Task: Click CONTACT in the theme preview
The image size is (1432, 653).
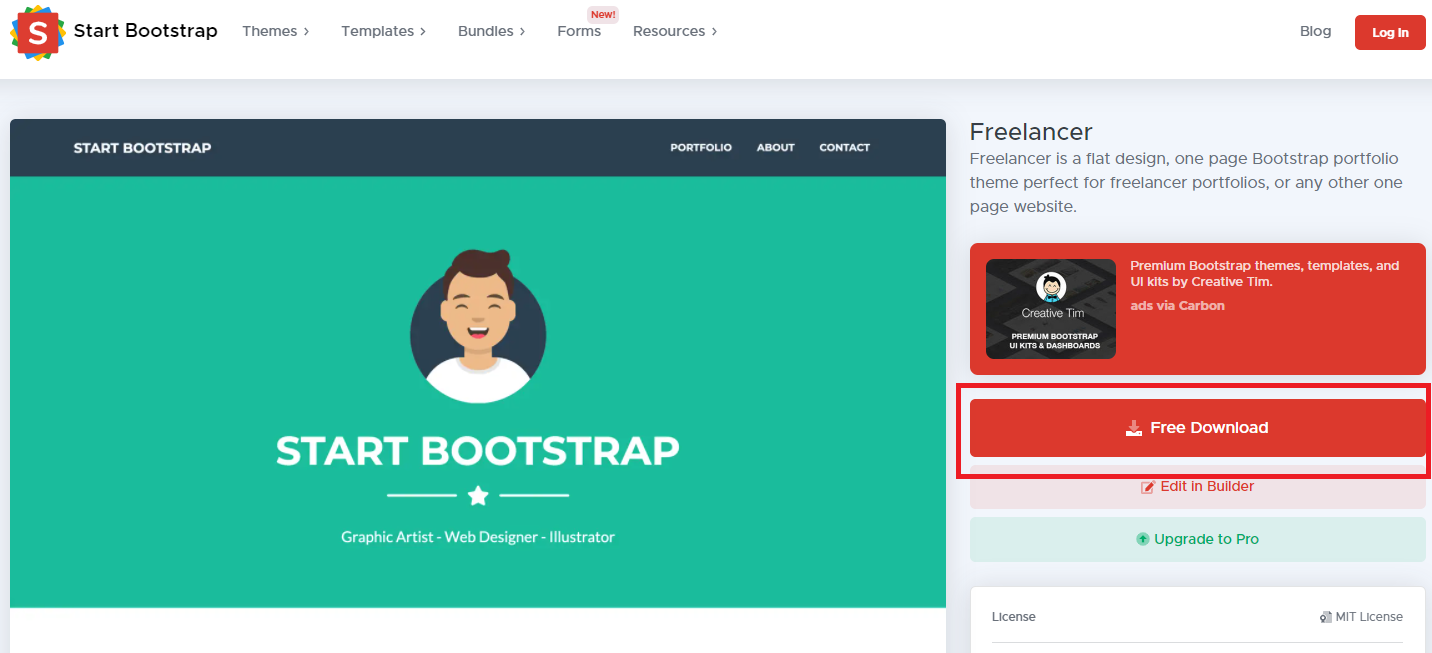Action: pyautogui.click(x=845, y=148)
